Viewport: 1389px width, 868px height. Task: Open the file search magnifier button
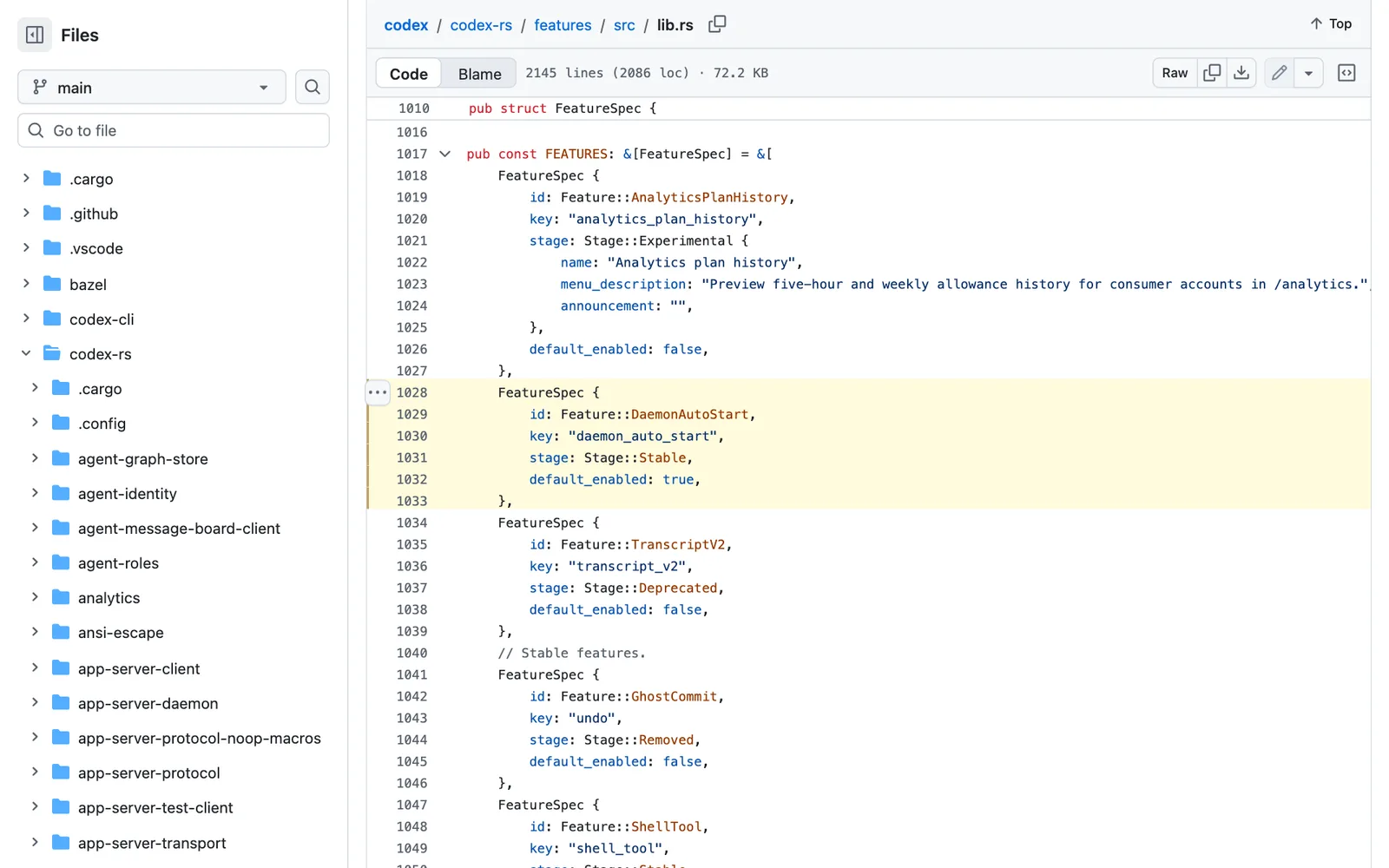tap(313, 87)
